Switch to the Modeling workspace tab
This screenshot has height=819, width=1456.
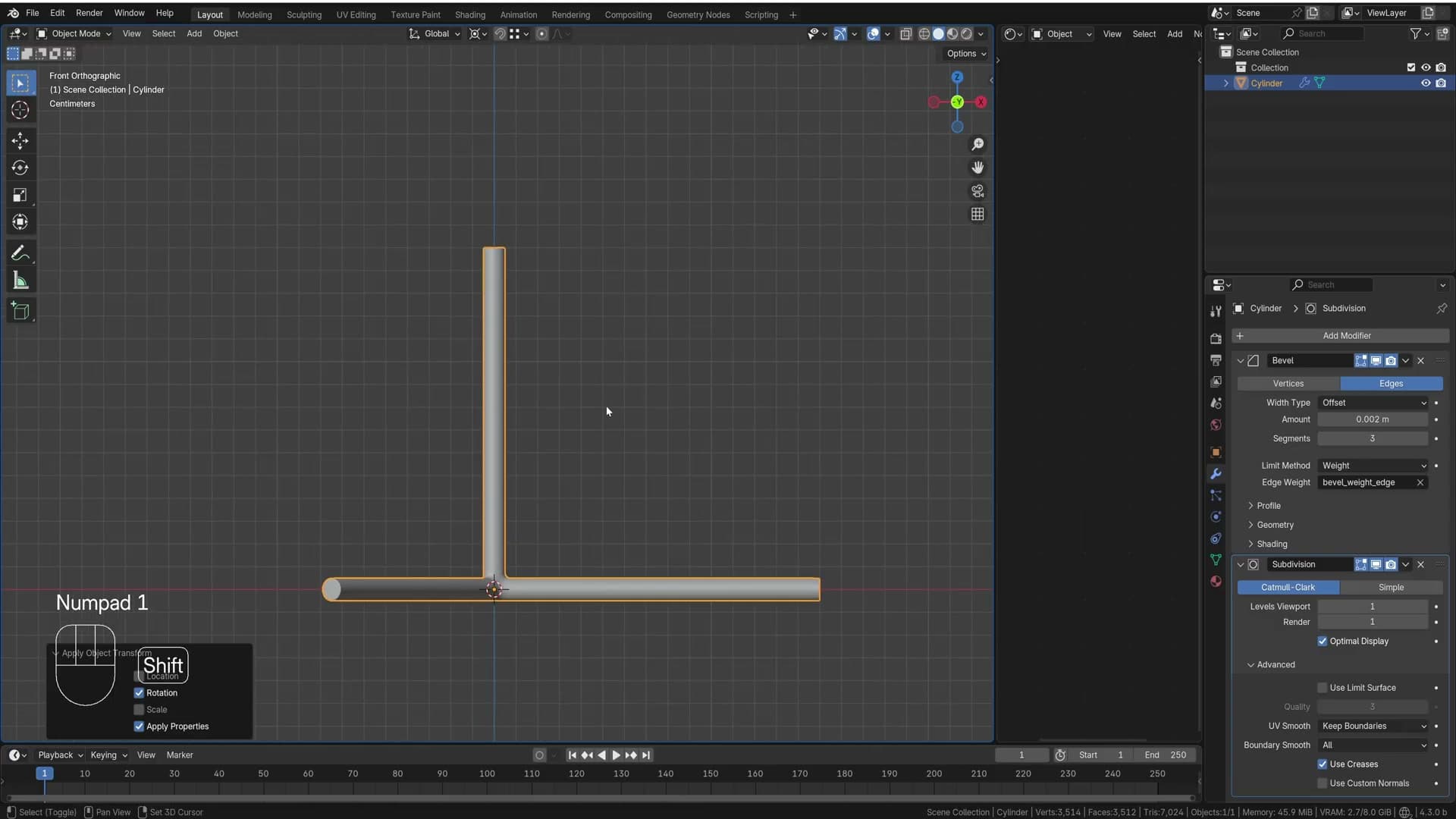(254, 14)
